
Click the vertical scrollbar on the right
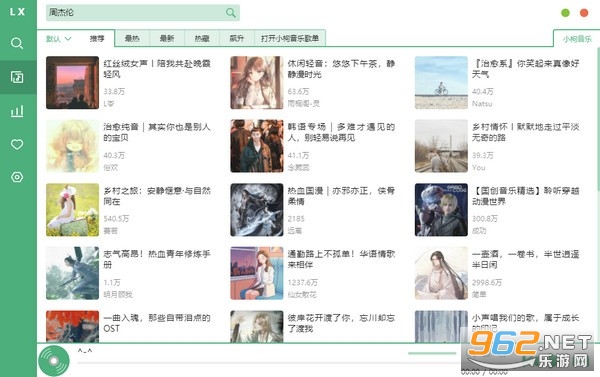[598, 119]
